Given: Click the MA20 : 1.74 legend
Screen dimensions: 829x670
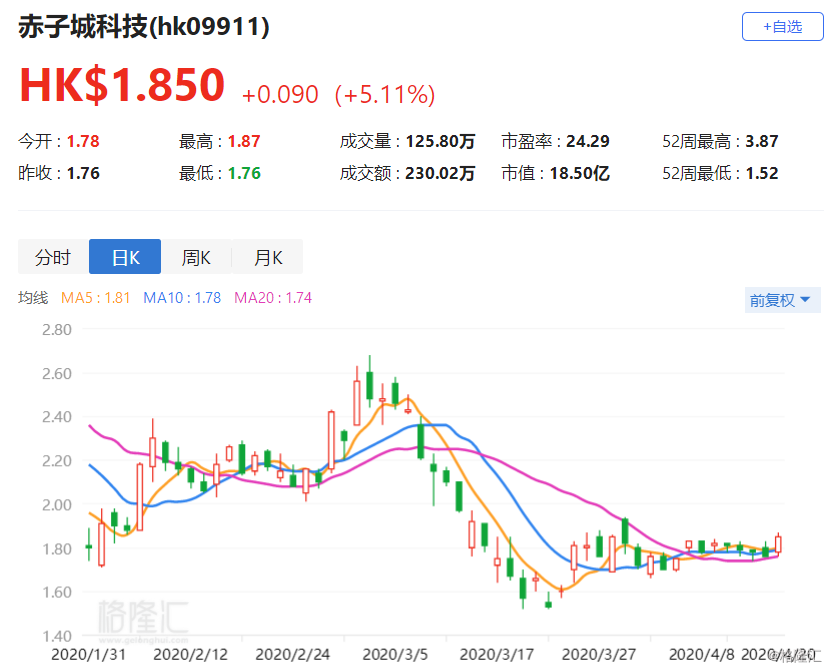Looking at the screenshot, I should (273, 298).
